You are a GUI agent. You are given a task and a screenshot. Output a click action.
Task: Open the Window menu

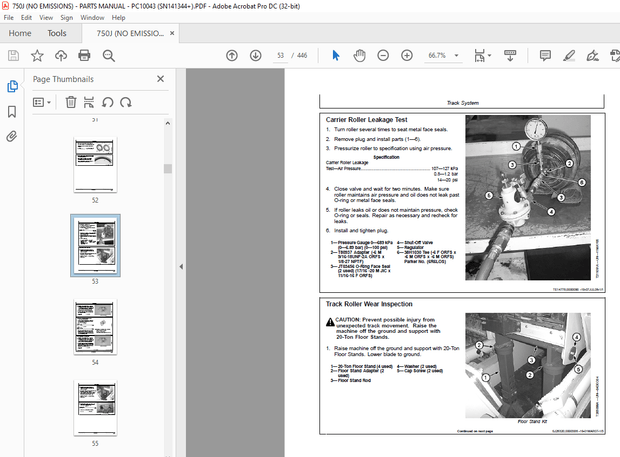(92, 17)
